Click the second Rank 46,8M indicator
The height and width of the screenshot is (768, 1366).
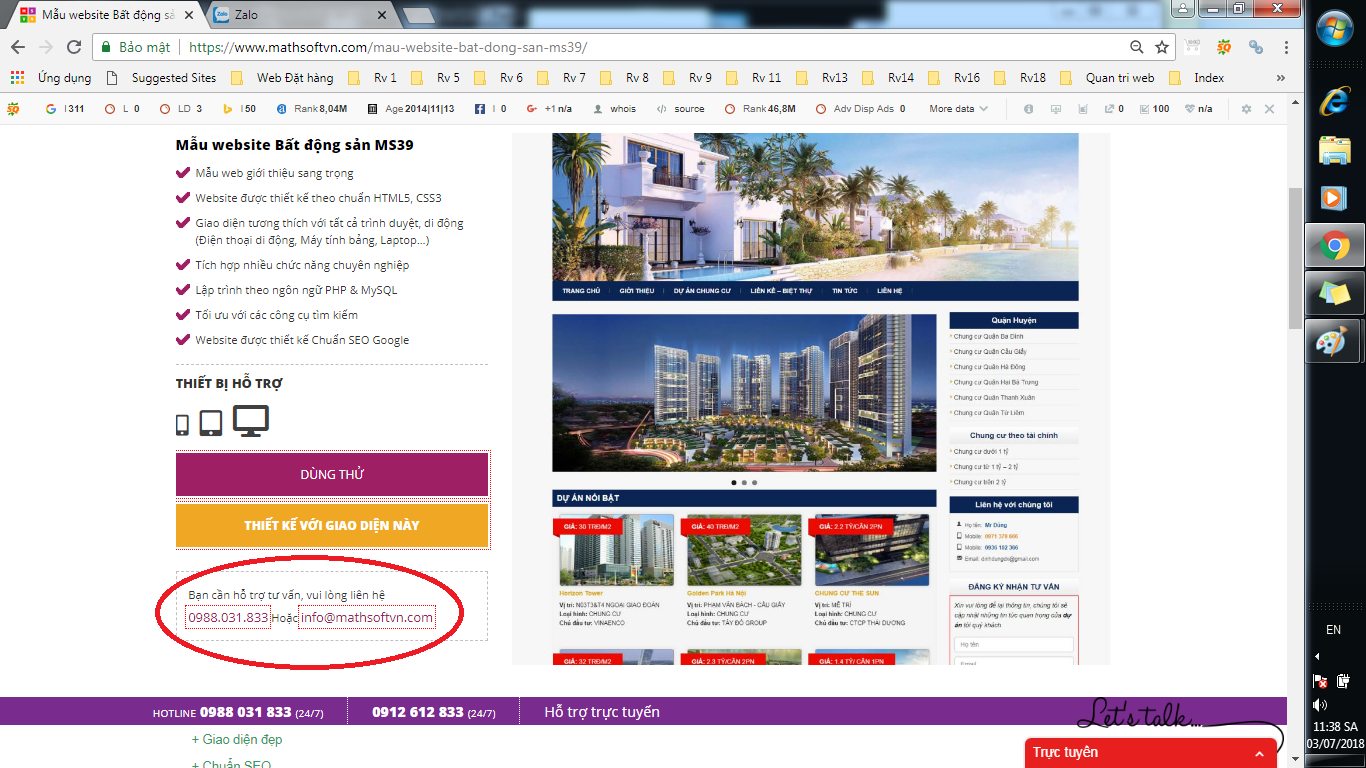click(x=760, y=109)
